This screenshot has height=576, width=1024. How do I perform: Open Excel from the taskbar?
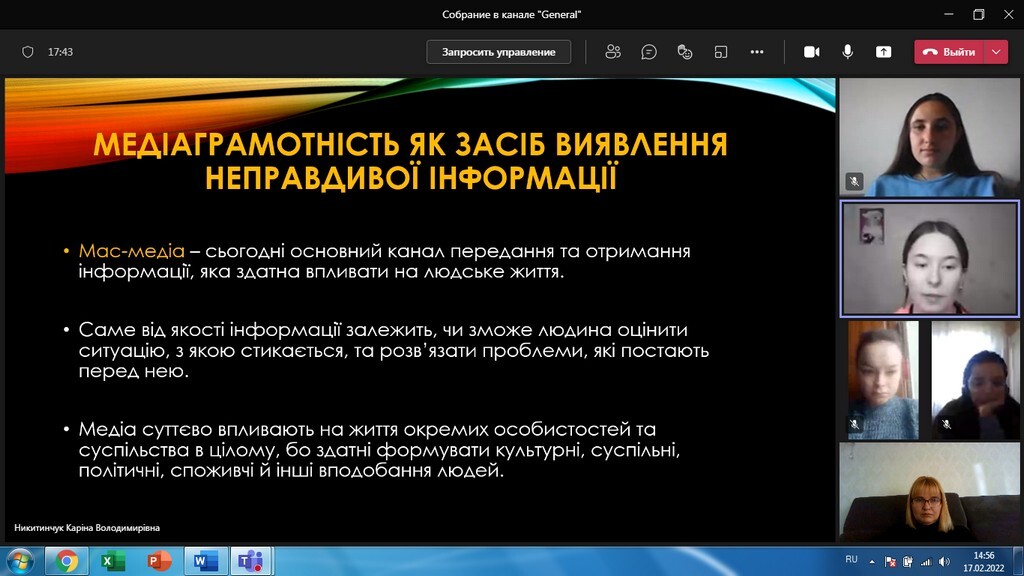[113, 561]
